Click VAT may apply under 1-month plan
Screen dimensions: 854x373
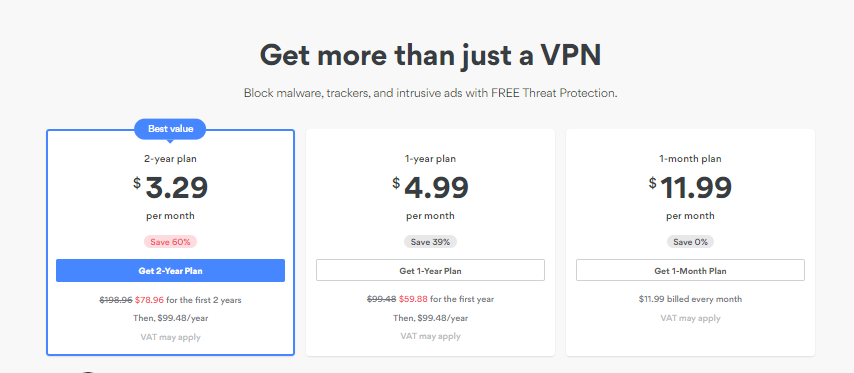(690, 318)
